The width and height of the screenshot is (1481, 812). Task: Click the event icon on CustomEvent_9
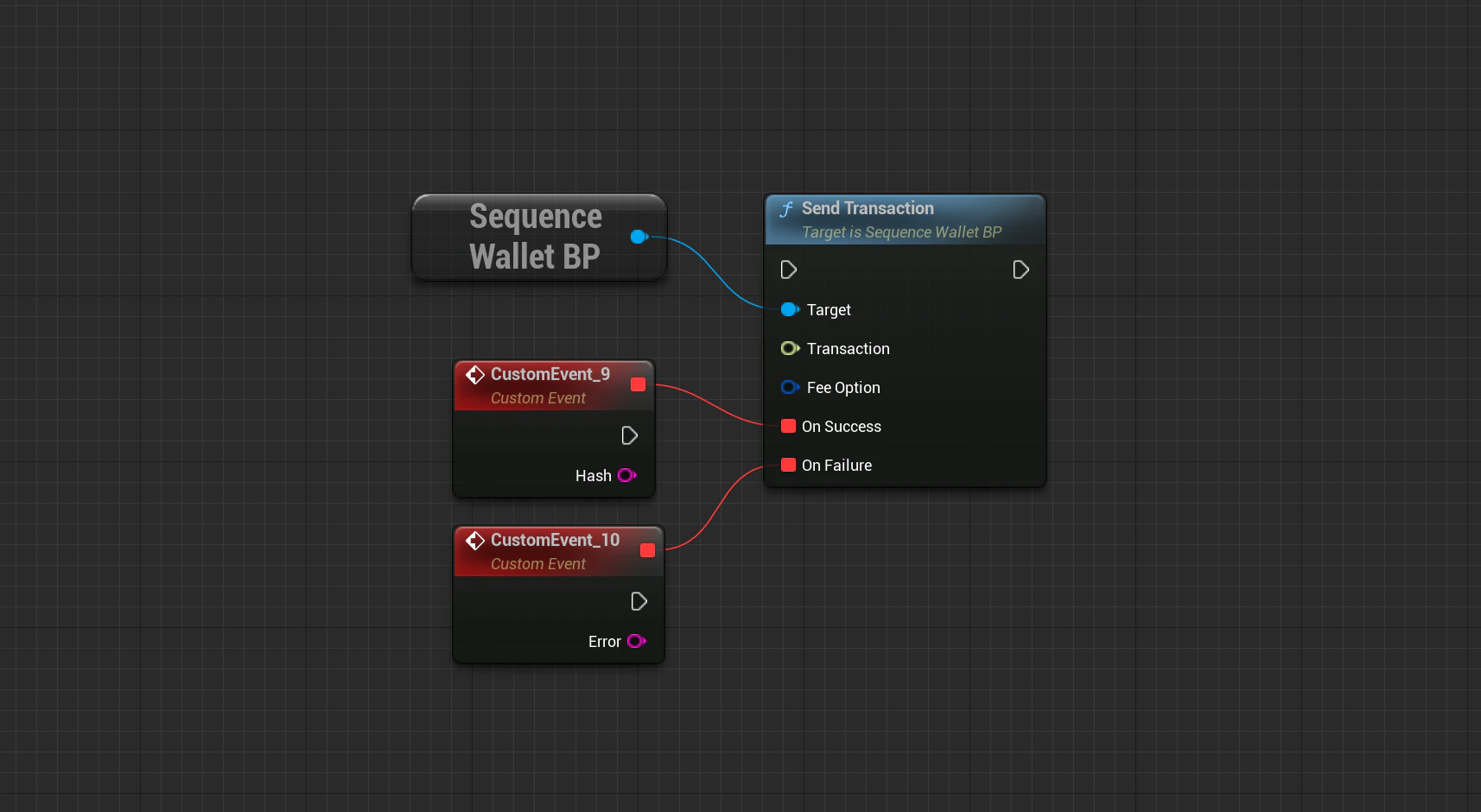[x=475, y=374]
